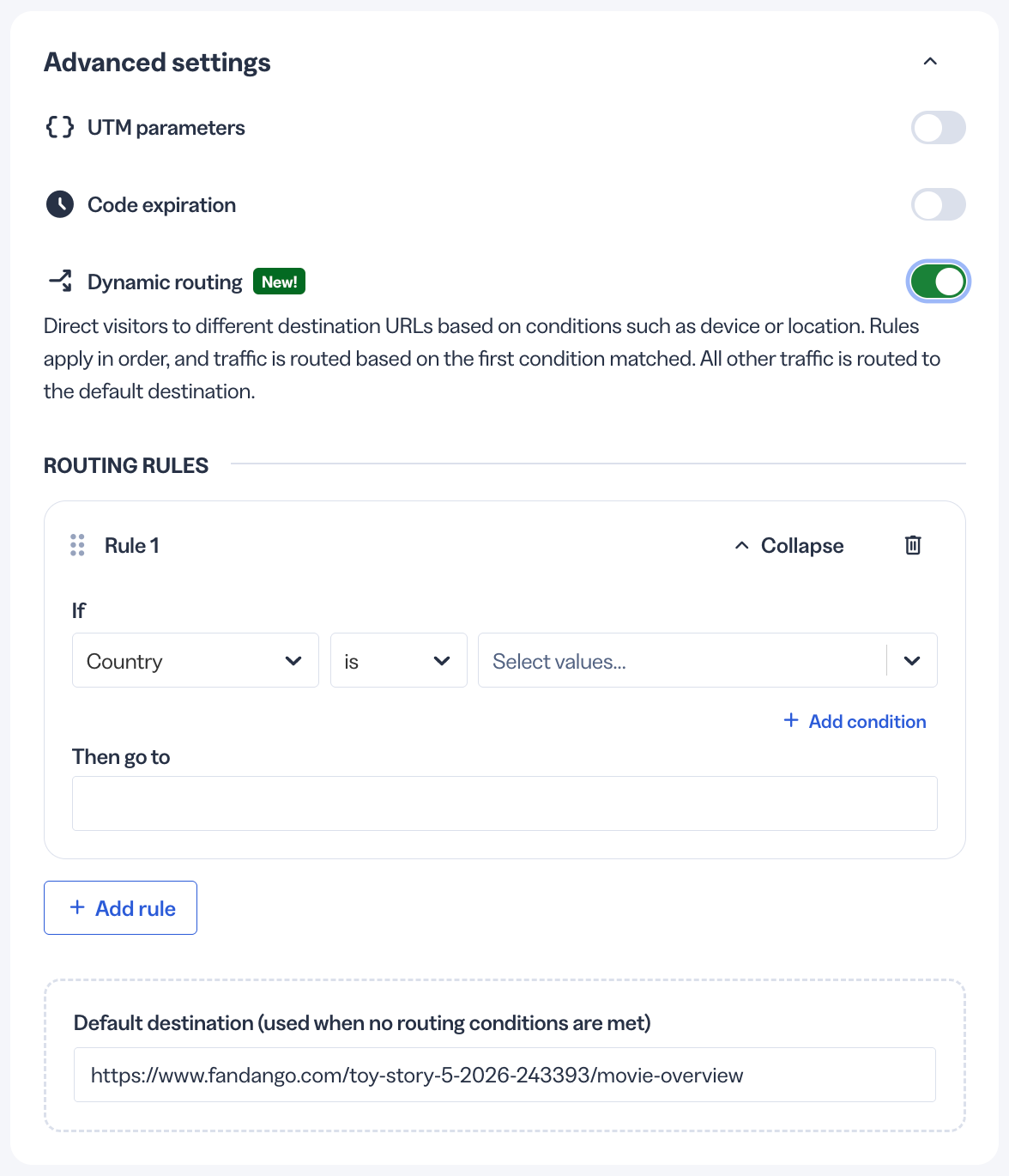Image resolution: width=1009 pixels, height=1176 pixels.
Task: Turn on the Code expiration toggle
Action: pyautogui.click(x=939, y=205)
